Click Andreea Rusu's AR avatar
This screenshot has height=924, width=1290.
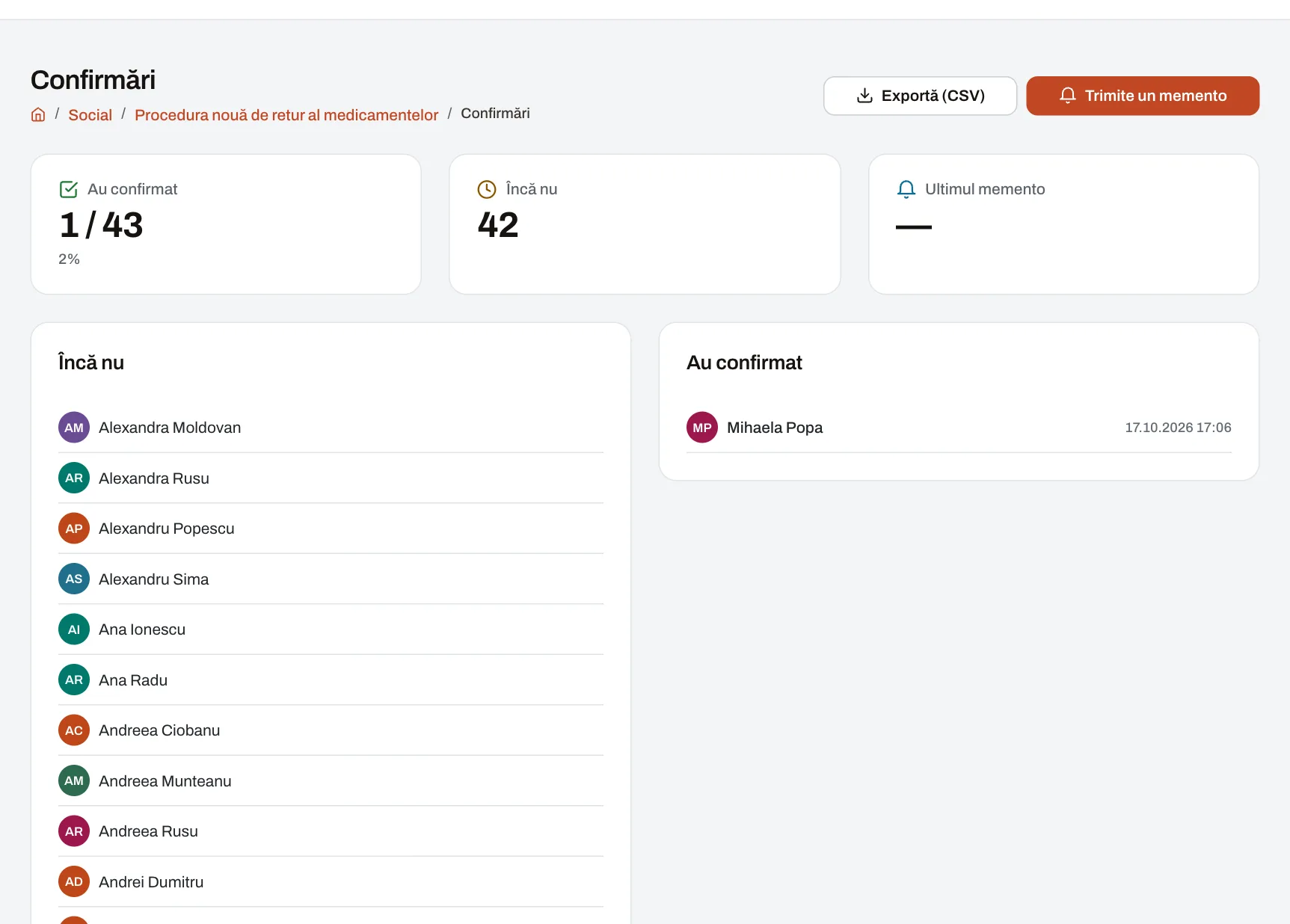click(x=74, y=831)
